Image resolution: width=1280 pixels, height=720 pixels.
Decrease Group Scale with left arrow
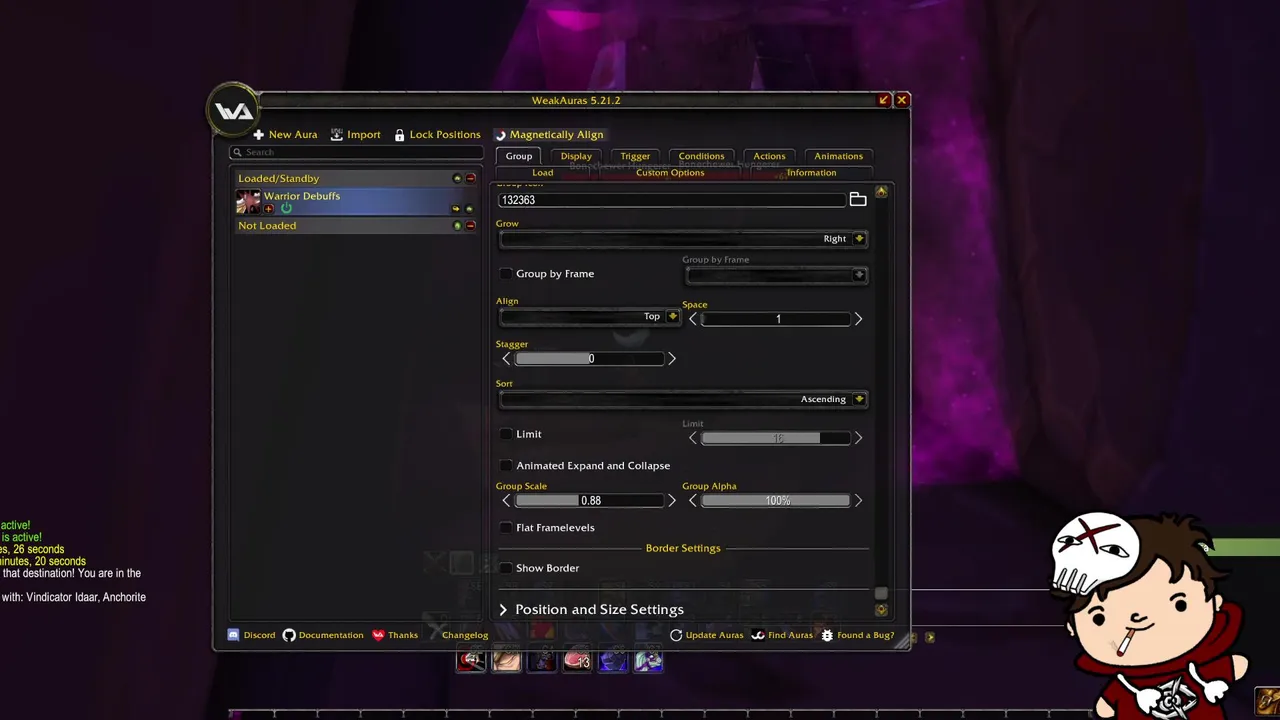[x=506, y=501]
